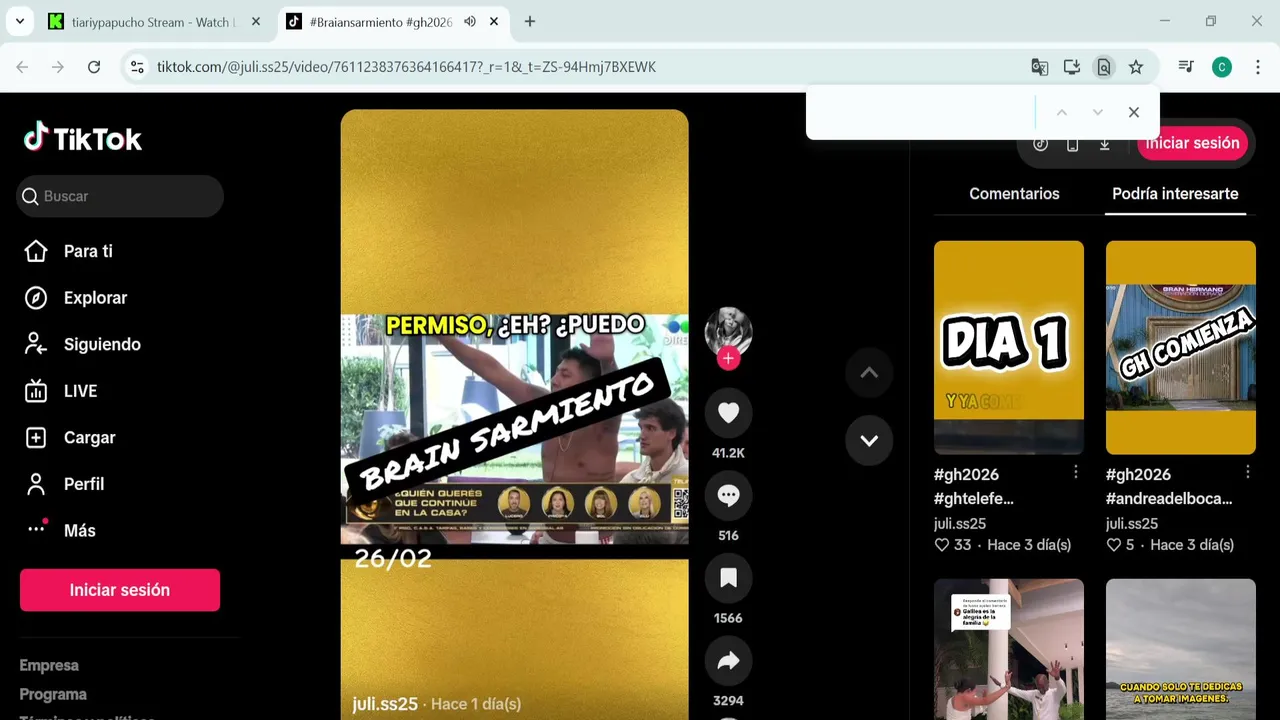The height and width of the screenshot is (720, 1280).
Task: Open the Chrome profile avatar C
Action: 1222,67
